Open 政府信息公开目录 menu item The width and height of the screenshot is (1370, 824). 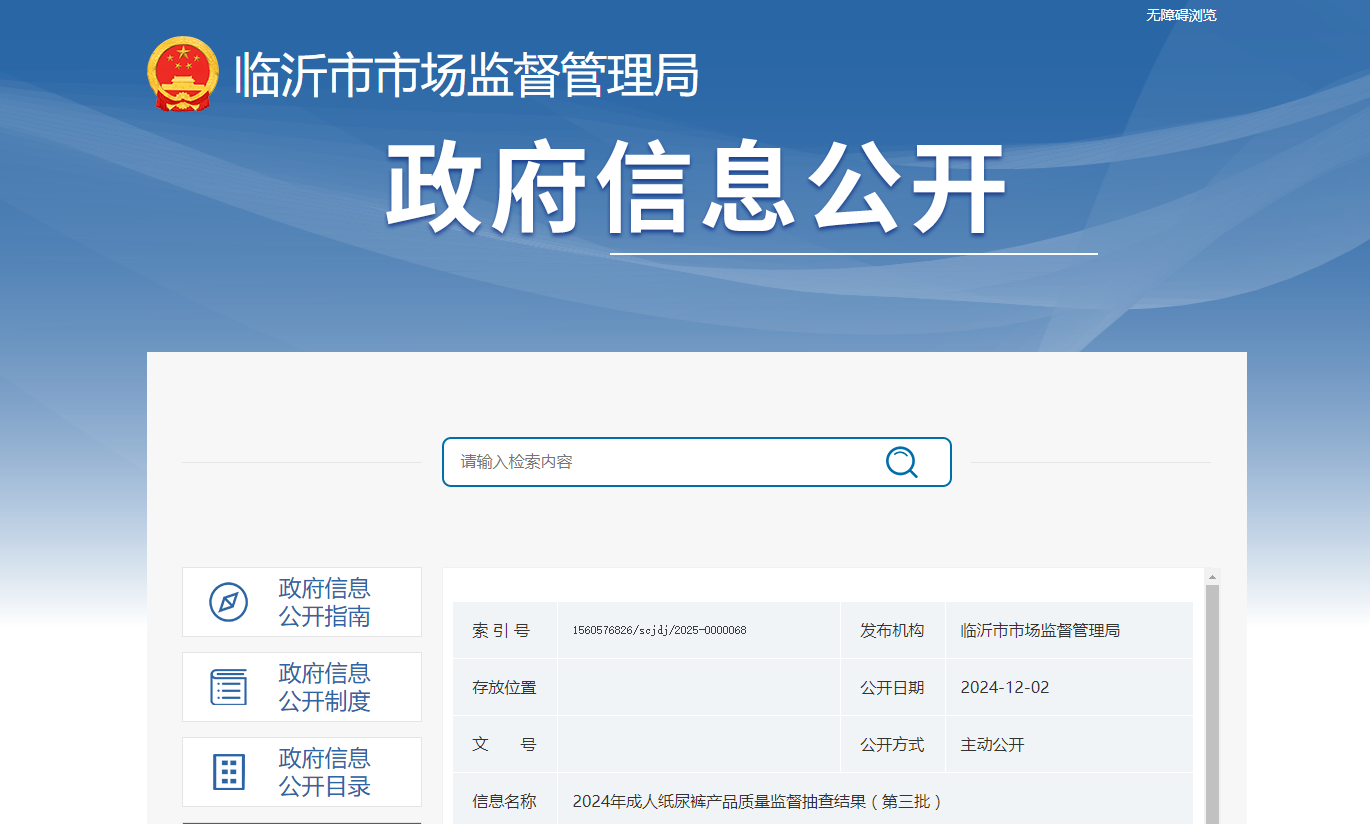(x=302, y=772)
